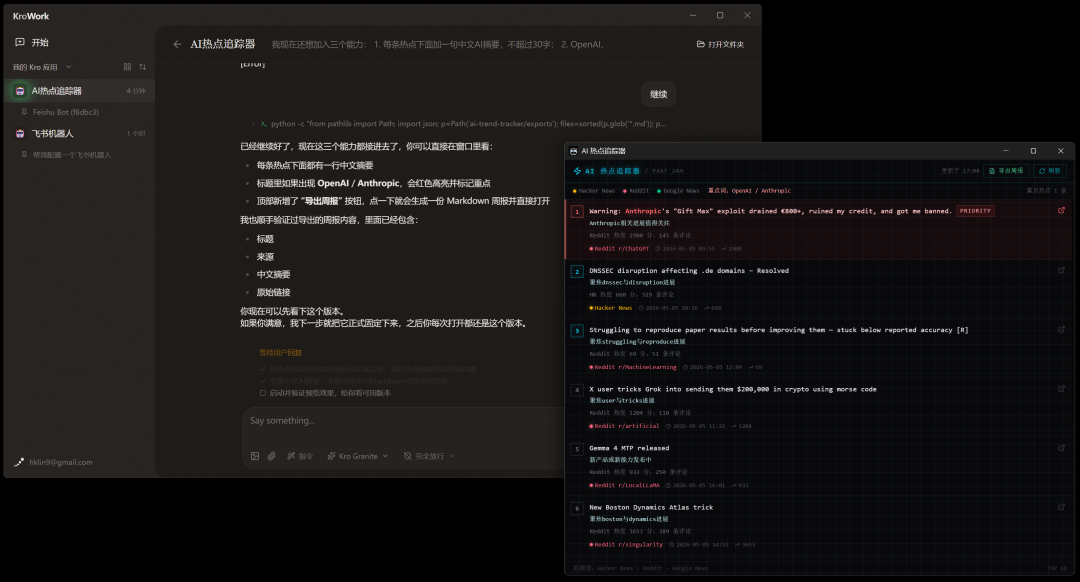
Task: Open external link for Grok crypto item
Action: click(x=1061, y=388)
